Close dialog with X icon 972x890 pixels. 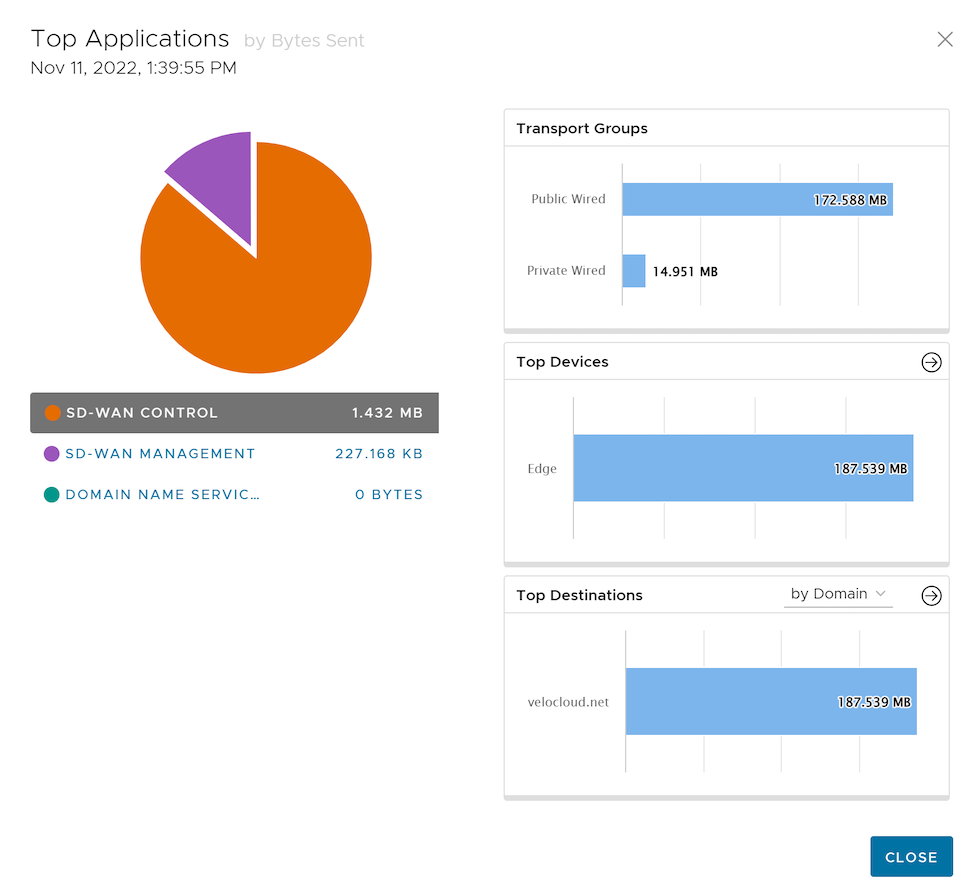[x=944, y=39]
